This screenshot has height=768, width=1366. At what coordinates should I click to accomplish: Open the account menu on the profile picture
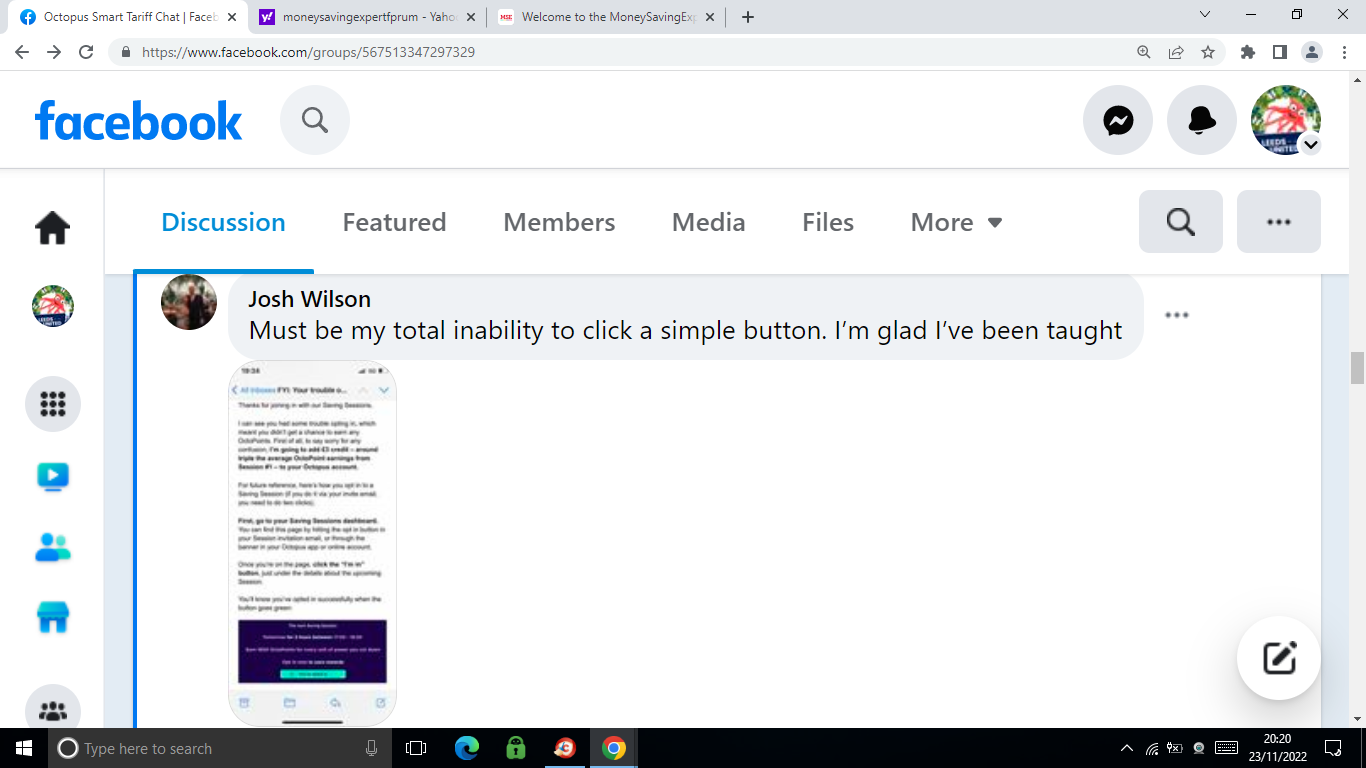pyautogui.click(x=1286, y=120)
